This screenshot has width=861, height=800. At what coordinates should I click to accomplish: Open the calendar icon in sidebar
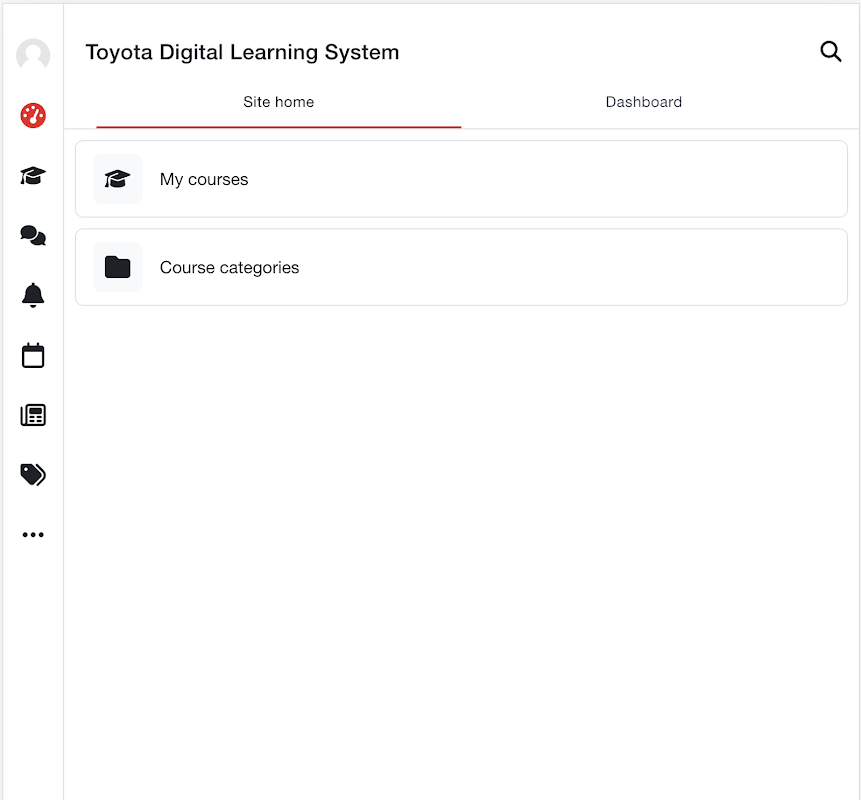(33, 355)
